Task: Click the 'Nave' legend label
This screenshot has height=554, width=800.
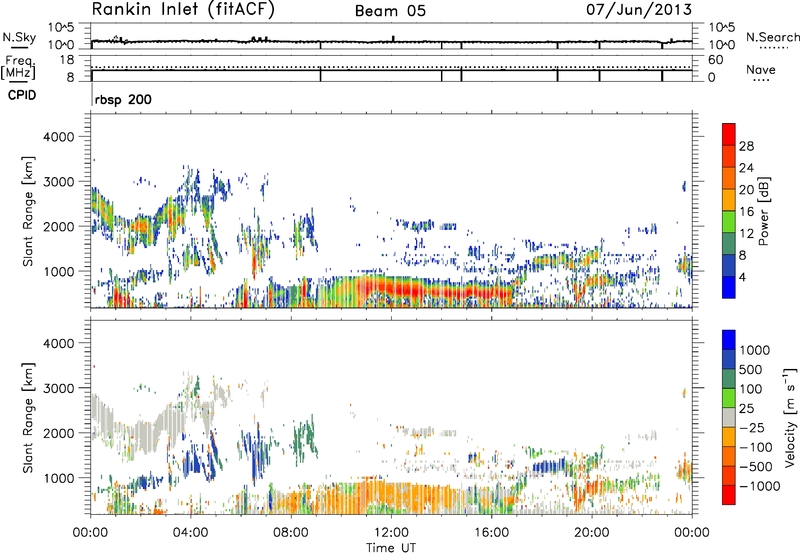Action: click(x=760, y=69)
